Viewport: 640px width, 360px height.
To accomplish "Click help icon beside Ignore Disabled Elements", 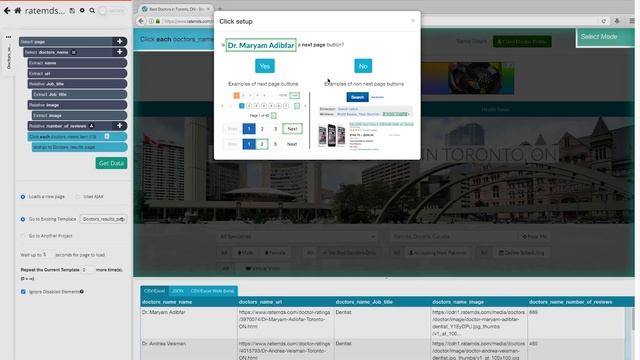I will click(x=82, y=291).
